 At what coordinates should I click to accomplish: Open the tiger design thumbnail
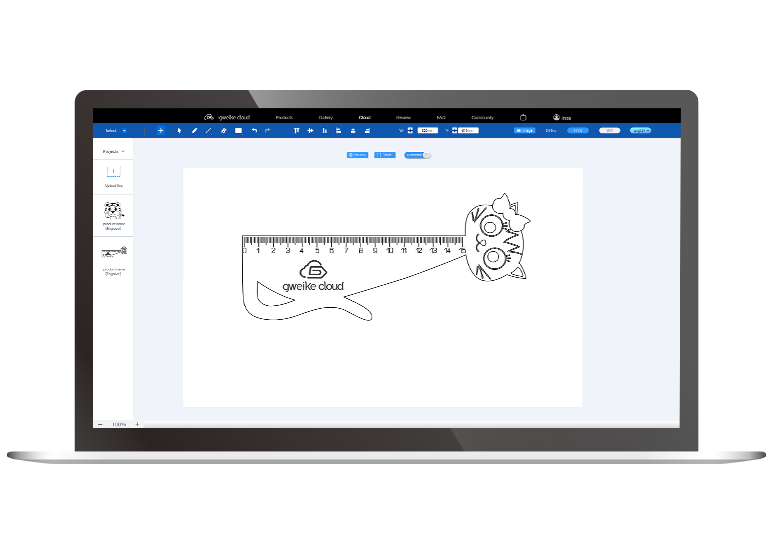[113, 211]
